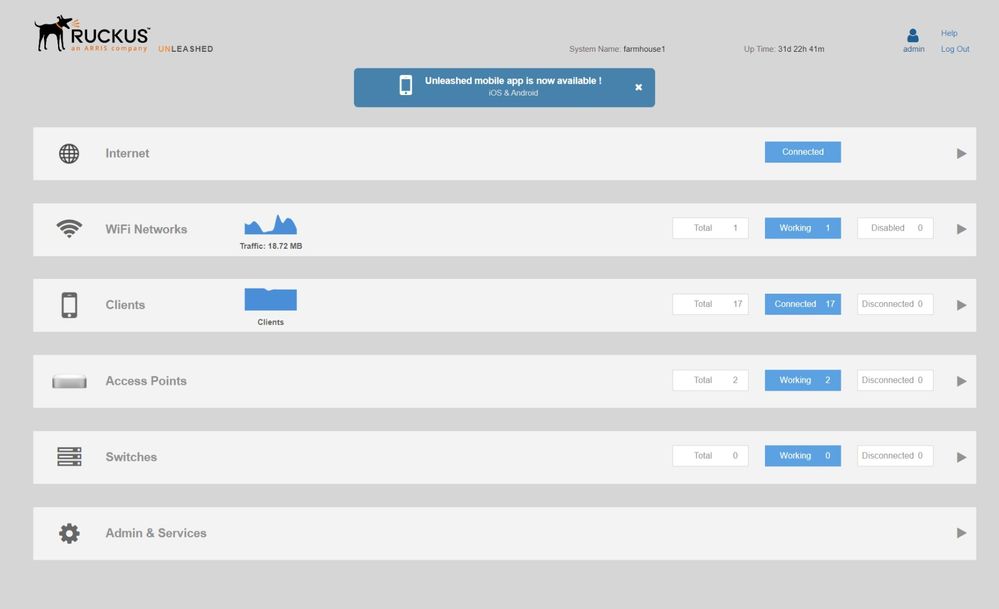Expand the Clients section arrow
999x609 pixels.
click(961, 305)
